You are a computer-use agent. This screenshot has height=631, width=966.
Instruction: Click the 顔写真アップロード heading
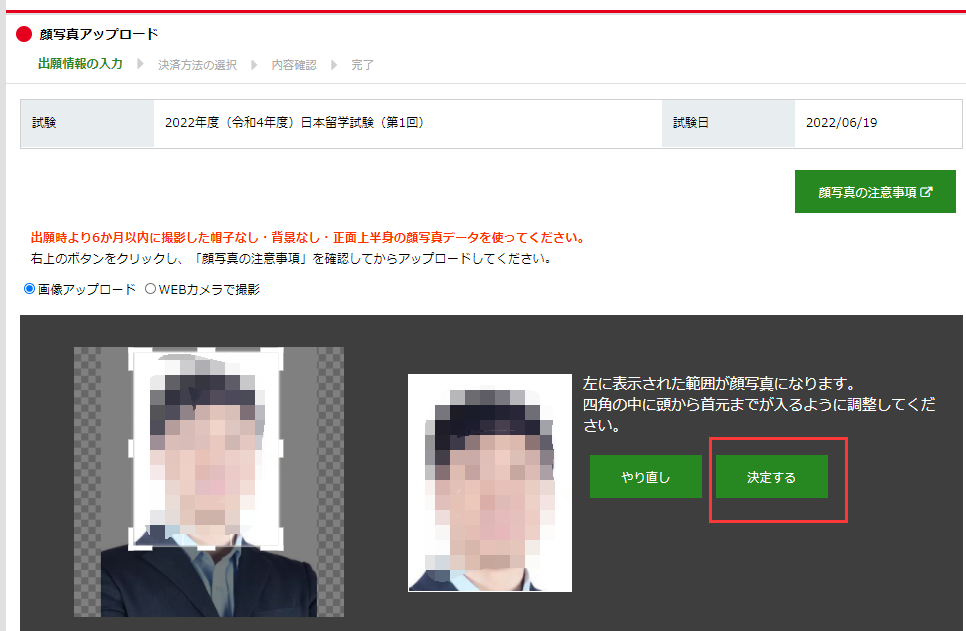99,34
